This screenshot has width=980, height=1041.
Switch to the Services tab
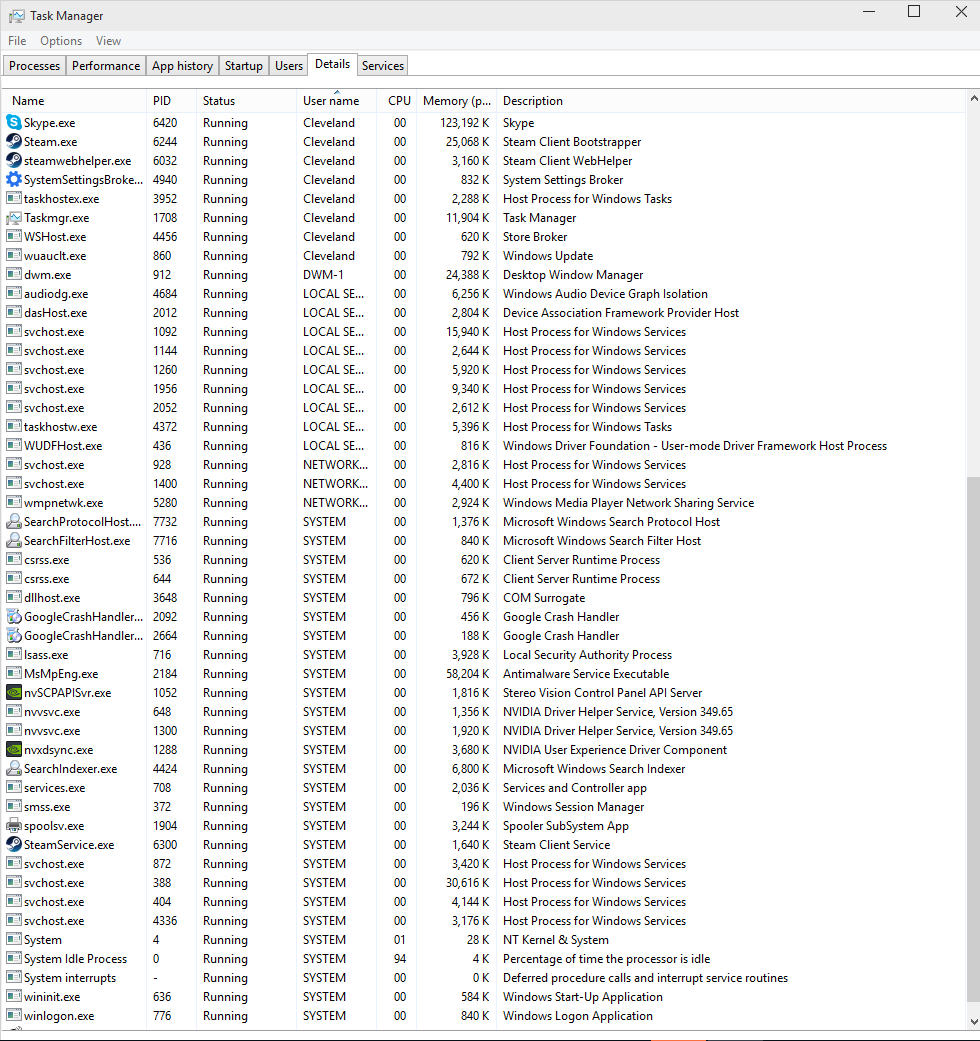coord(383,66)
